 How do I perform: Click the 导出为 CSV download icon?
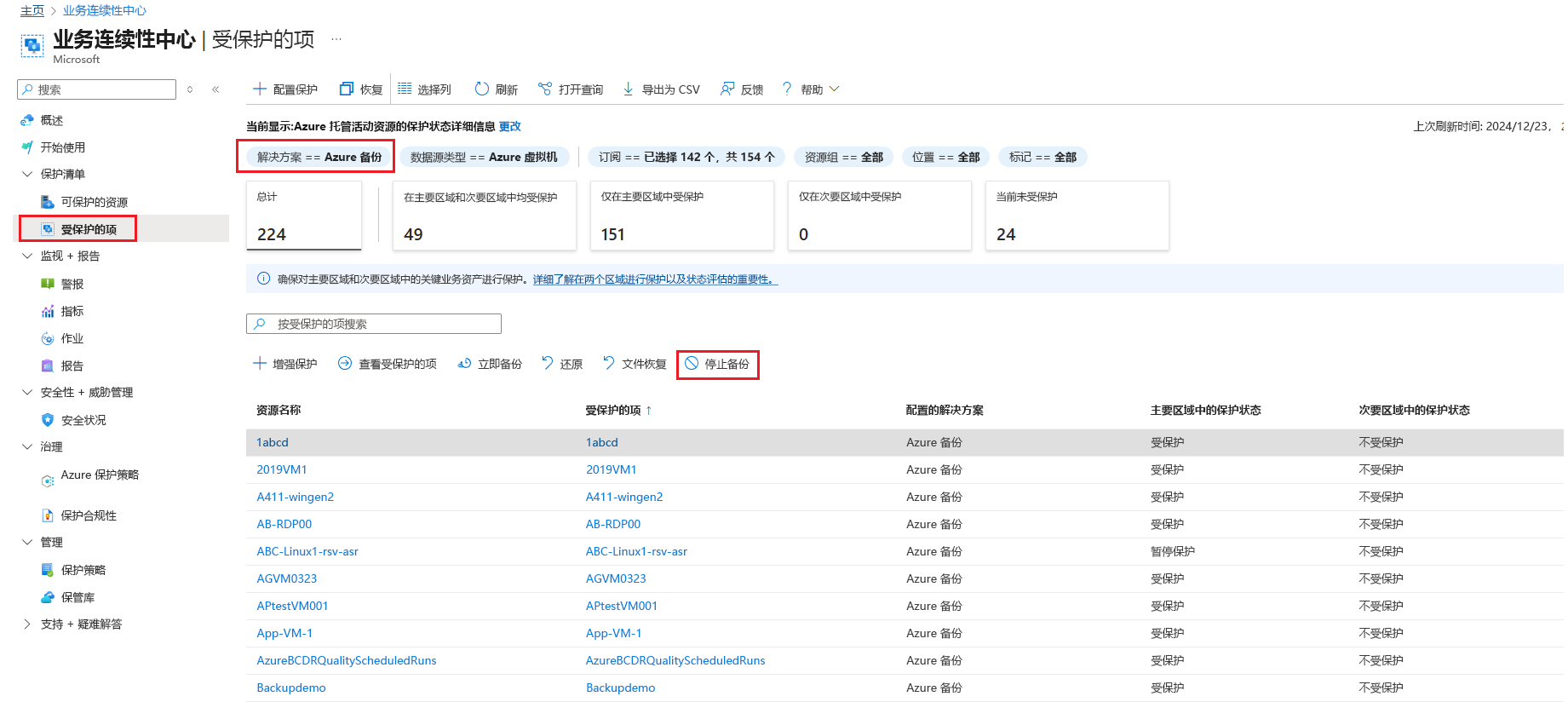[628, 89]
